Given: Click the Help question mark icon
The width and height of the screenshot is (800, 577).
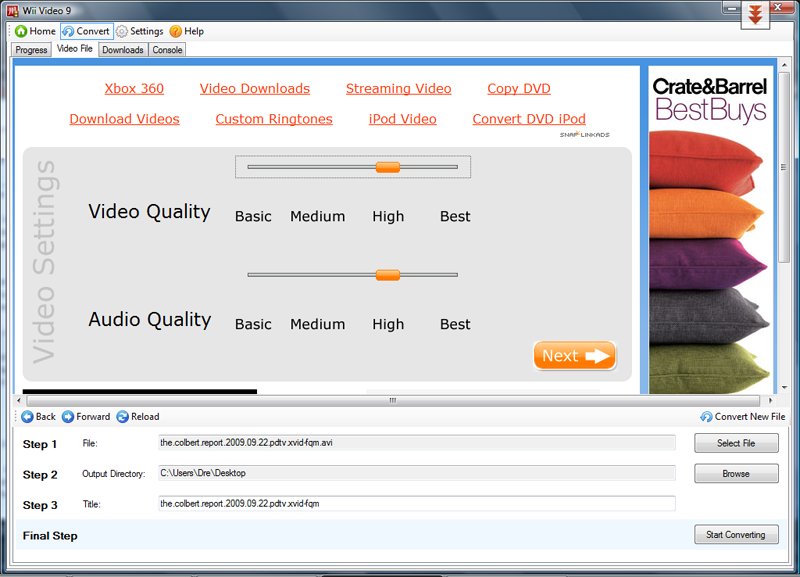Looking at the screenshot, I should pos(176,31).
